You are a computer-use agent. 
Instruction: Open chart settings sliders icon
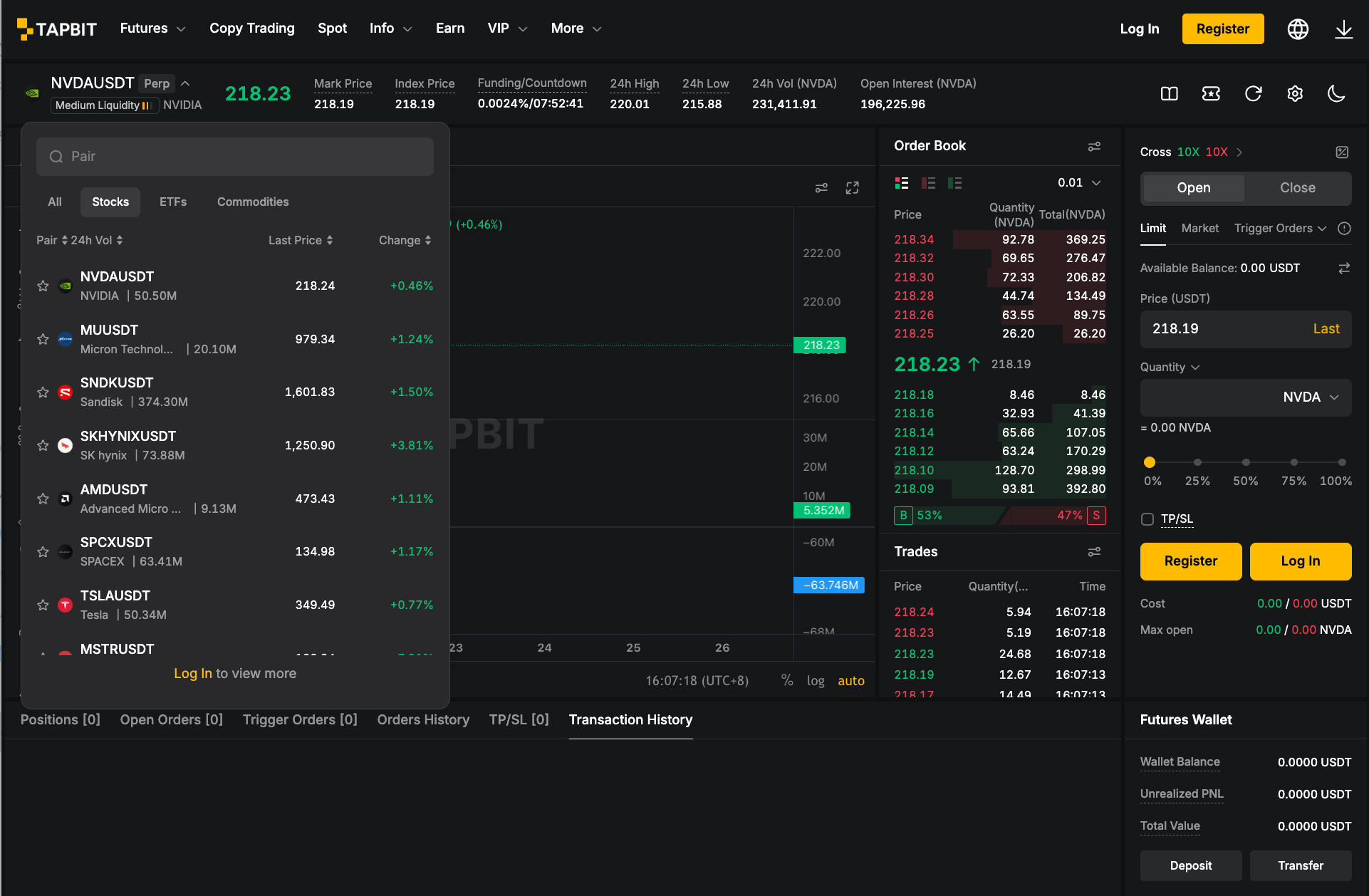click(821, 188)
